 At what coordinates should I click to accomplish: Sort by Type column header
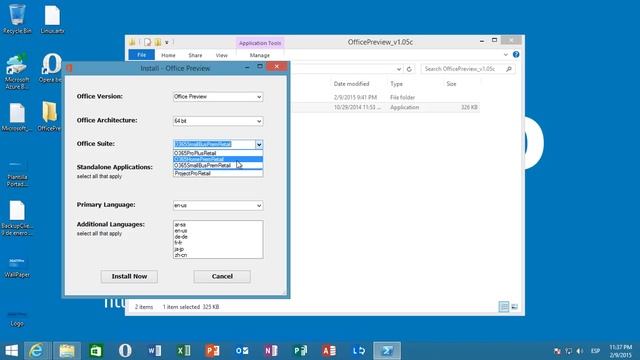[396, 84]
